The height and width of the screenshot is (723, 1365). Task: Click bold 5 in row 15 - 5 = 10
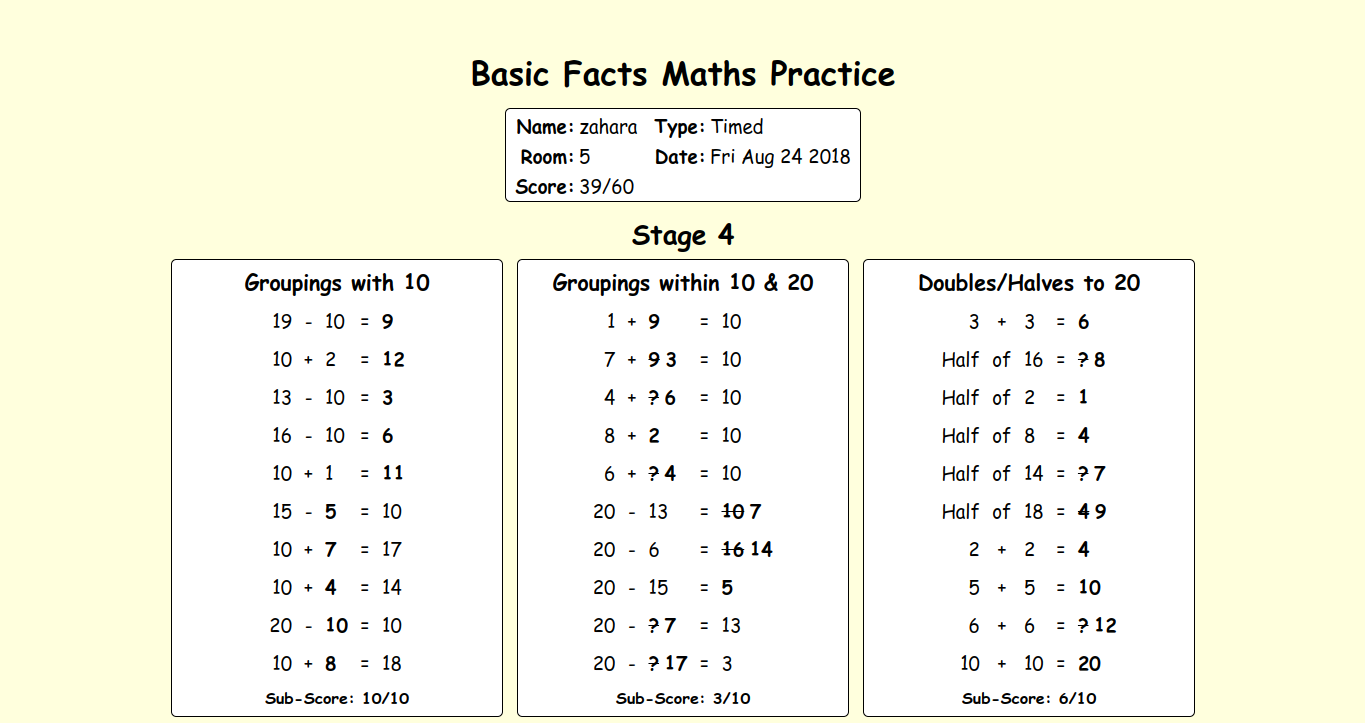click(x=331, y=512)
